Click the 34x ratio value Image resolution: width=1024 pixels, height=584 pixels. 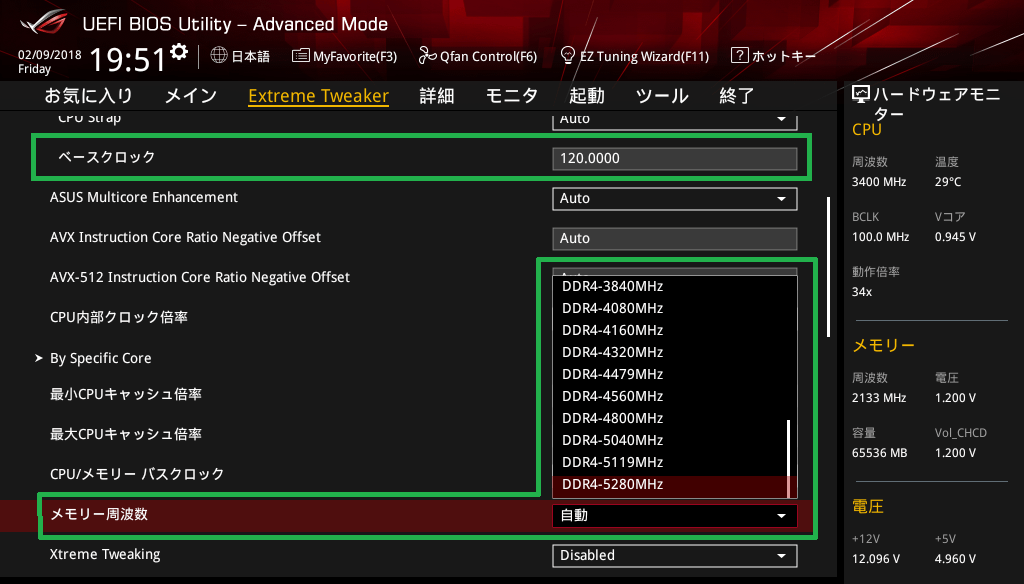(862, 292)
